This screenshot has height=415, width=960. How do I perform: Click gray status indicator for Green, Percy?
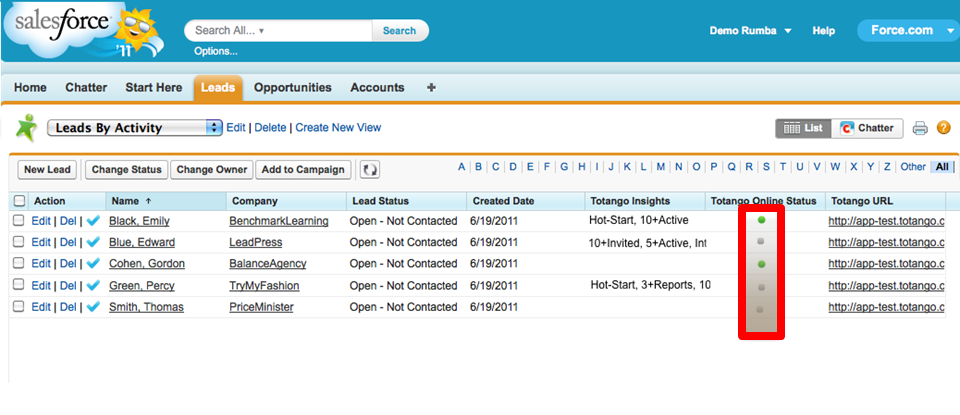coord(761,286)
